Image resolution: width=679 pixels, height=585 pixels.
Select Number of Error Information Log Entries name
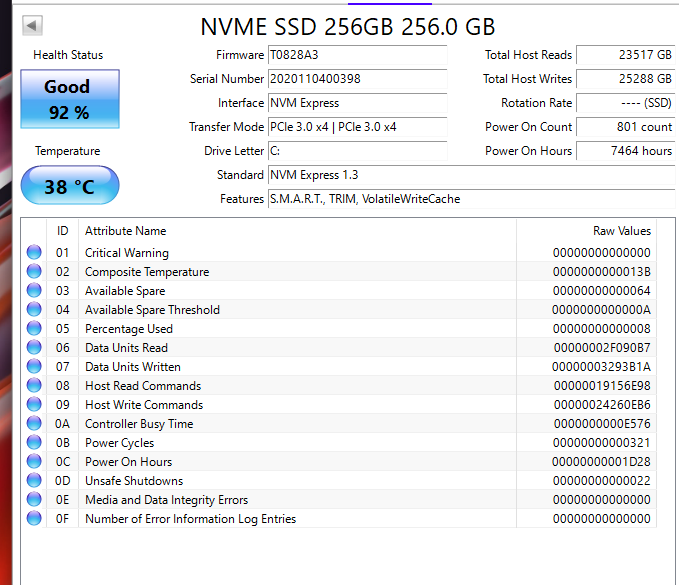(x=191, y=519)
